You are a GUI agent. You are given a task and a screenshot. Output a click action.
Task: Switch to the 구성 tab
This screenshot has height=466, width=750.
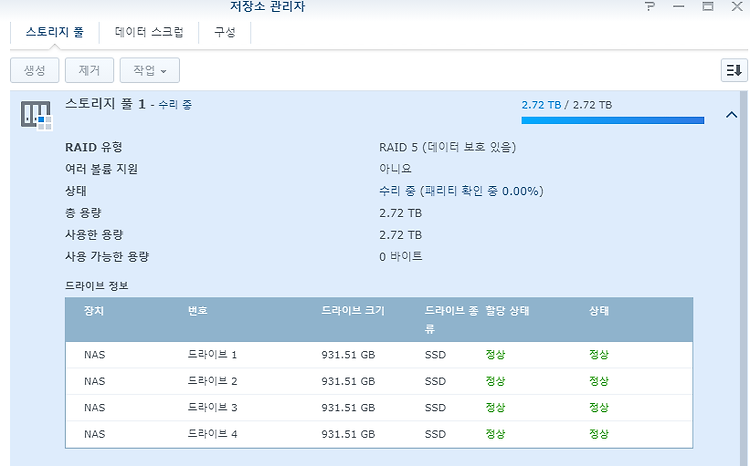(x=224, y=32)
